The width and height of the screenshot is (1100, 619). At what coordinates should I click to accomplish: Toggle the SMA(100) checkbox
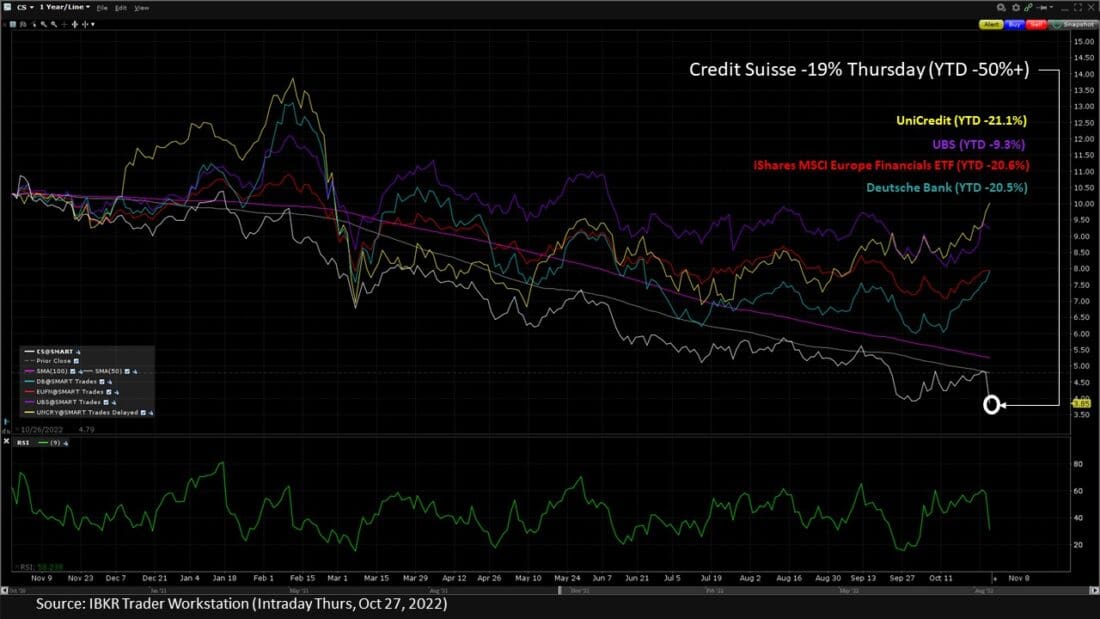click(72, 371)
